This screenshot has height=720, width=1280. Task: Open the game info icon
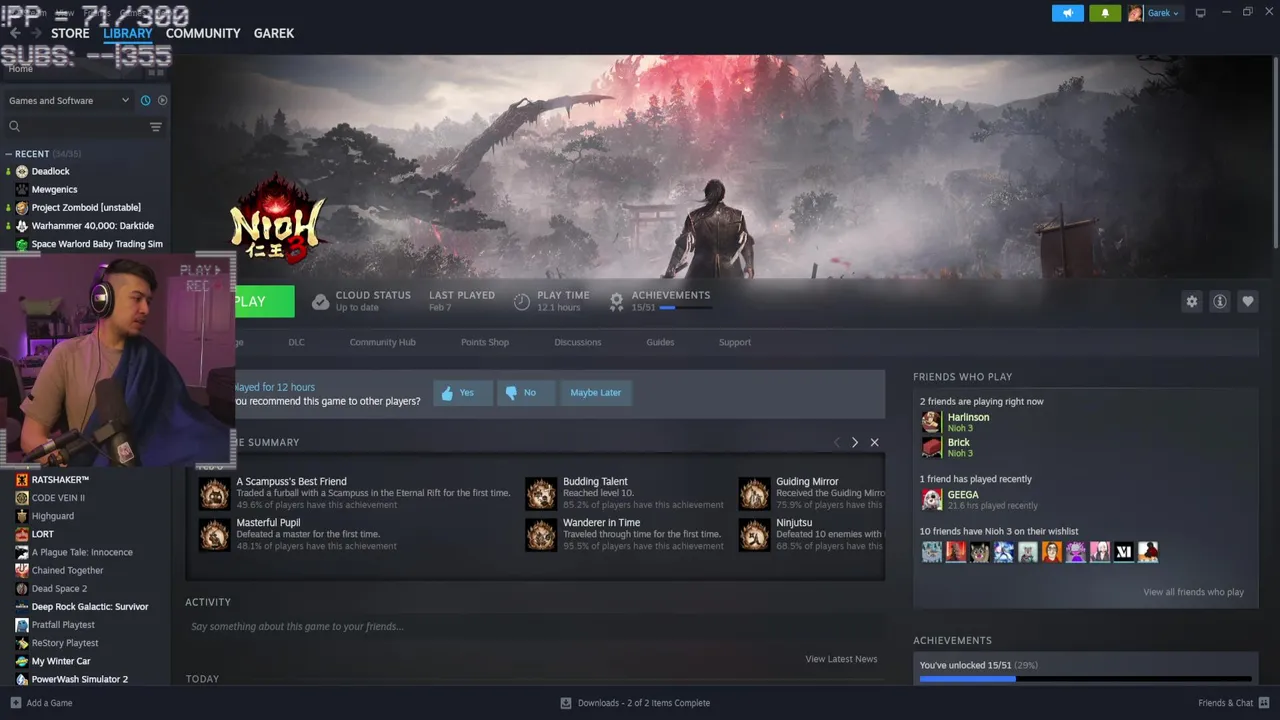pyautogui.click(x=1219, y=301)
